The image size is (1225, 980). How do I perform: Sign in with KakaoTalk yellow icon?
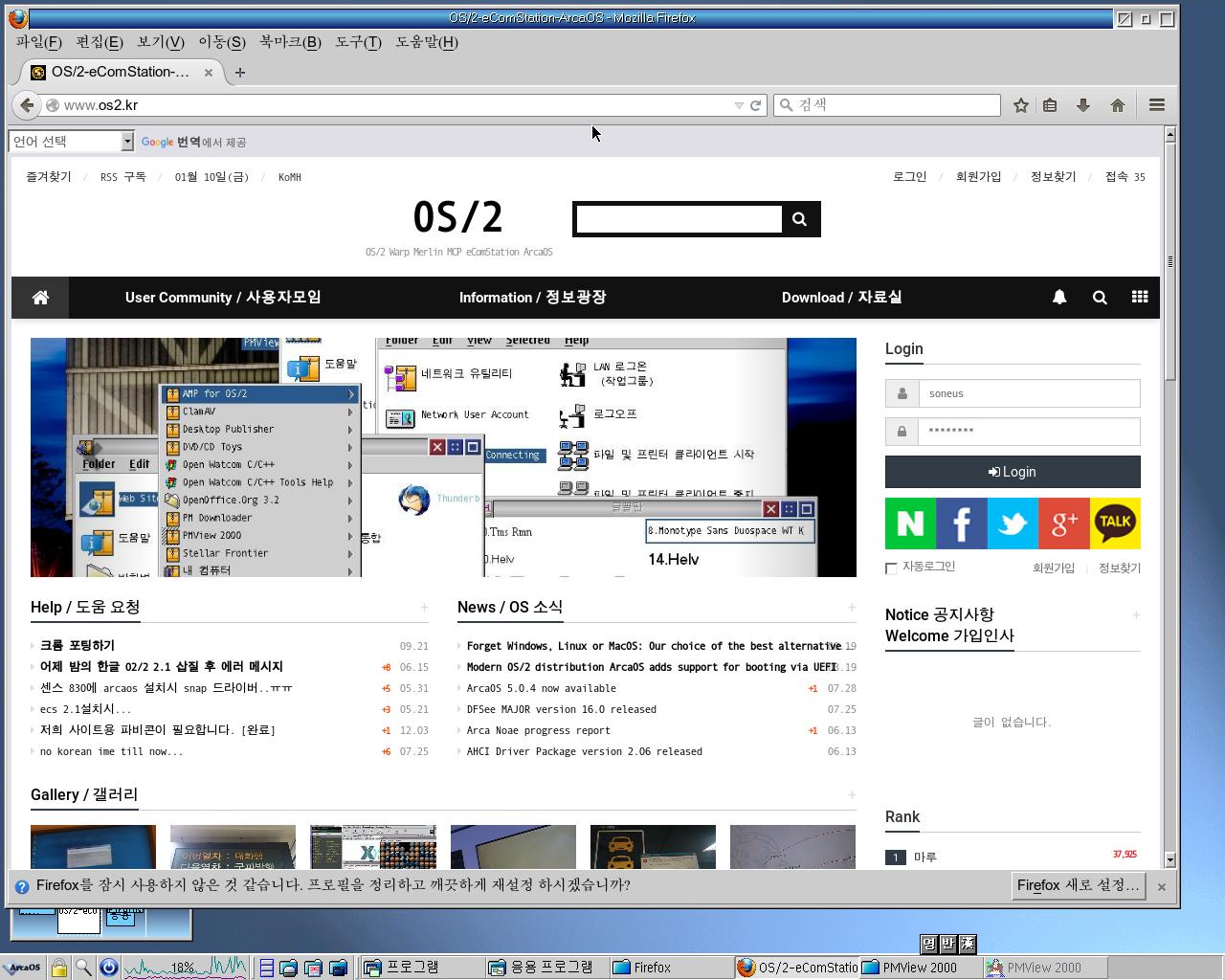(1115, 523)
